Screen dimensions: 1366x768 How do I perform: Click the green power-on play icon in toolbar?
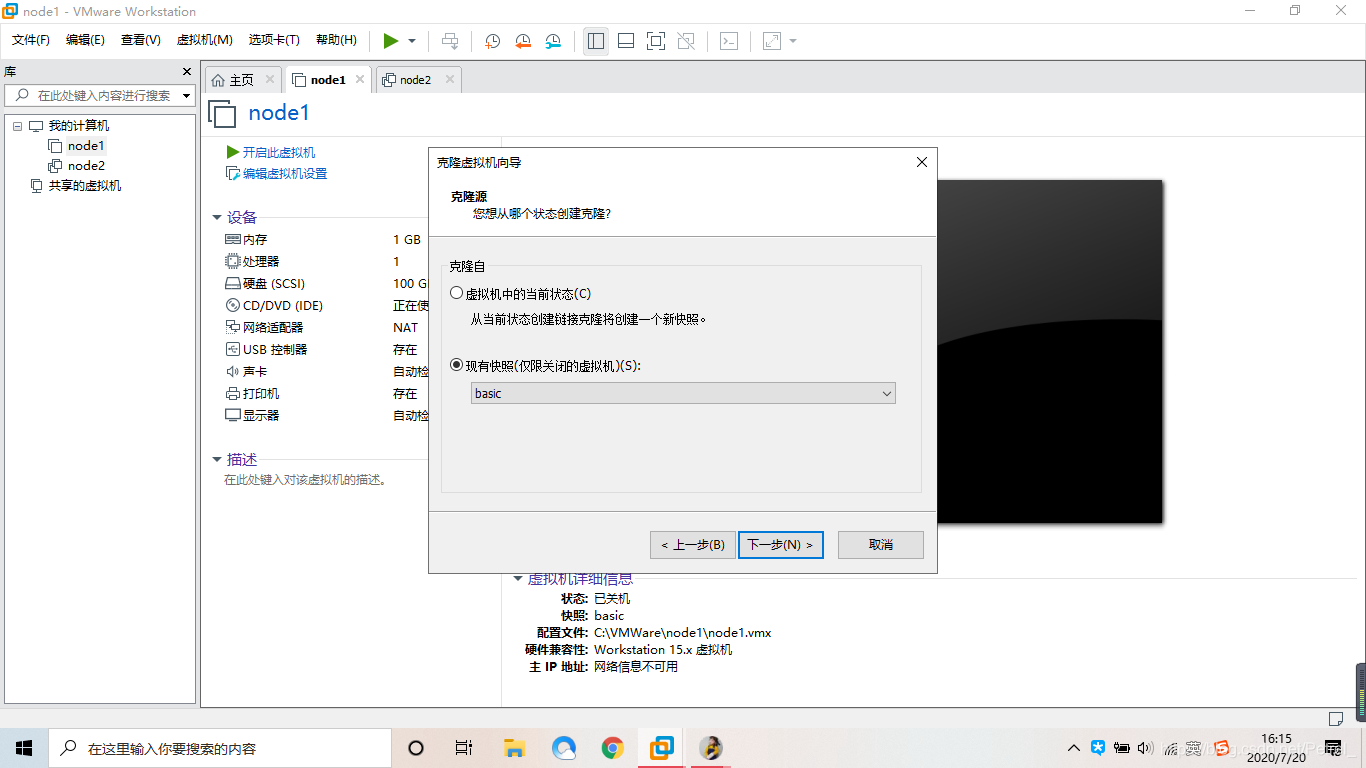[x=391, y=41]
